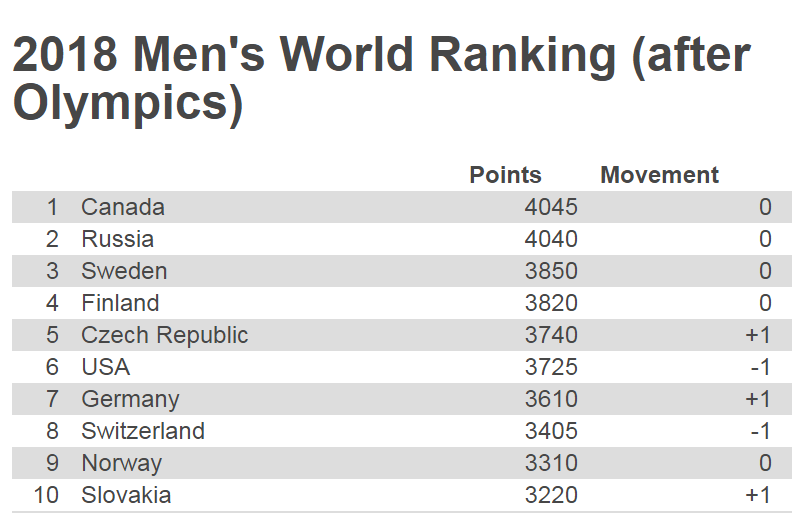Click Canada's 4045 points value

click(x=551, y=207)
